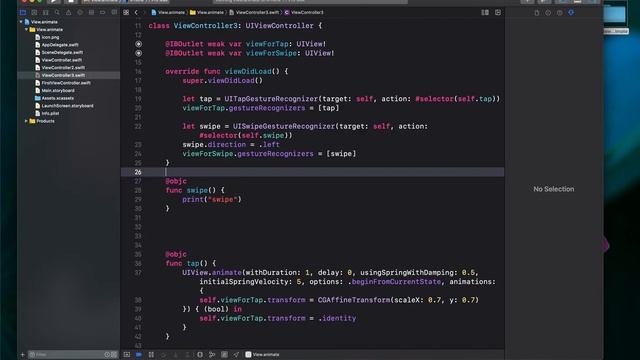Open the Symbol navigator tab

coord(46,13)
